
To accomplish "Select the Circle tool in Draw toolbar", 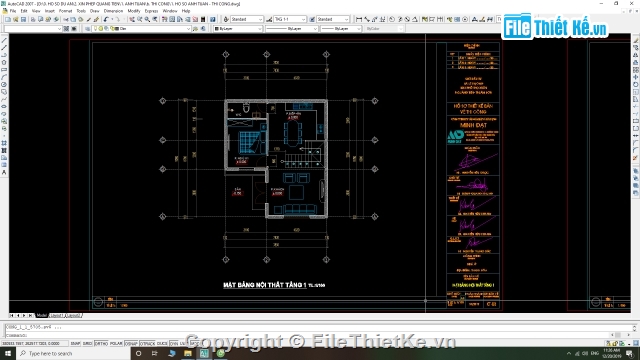I will (x=4, y=84).
